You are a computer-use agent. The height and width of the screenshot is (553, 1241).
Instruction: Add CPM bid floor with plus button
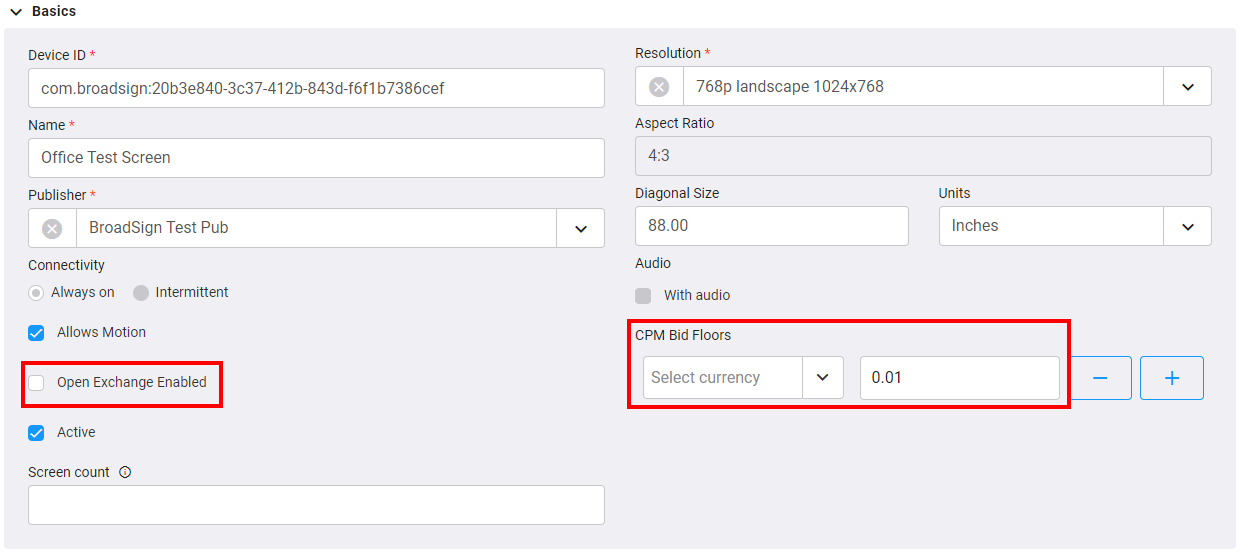point(1172,378)
